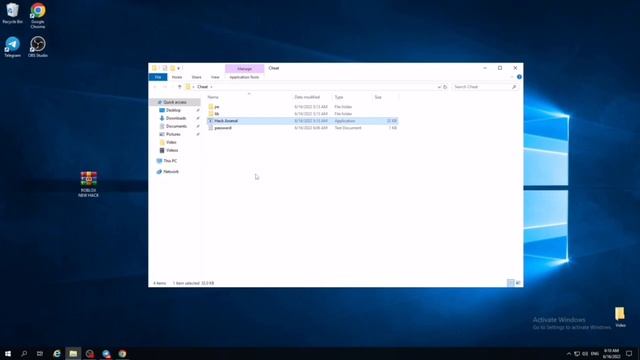
Task: Select the first folder row in file list
Action: (x=302, y=107)
